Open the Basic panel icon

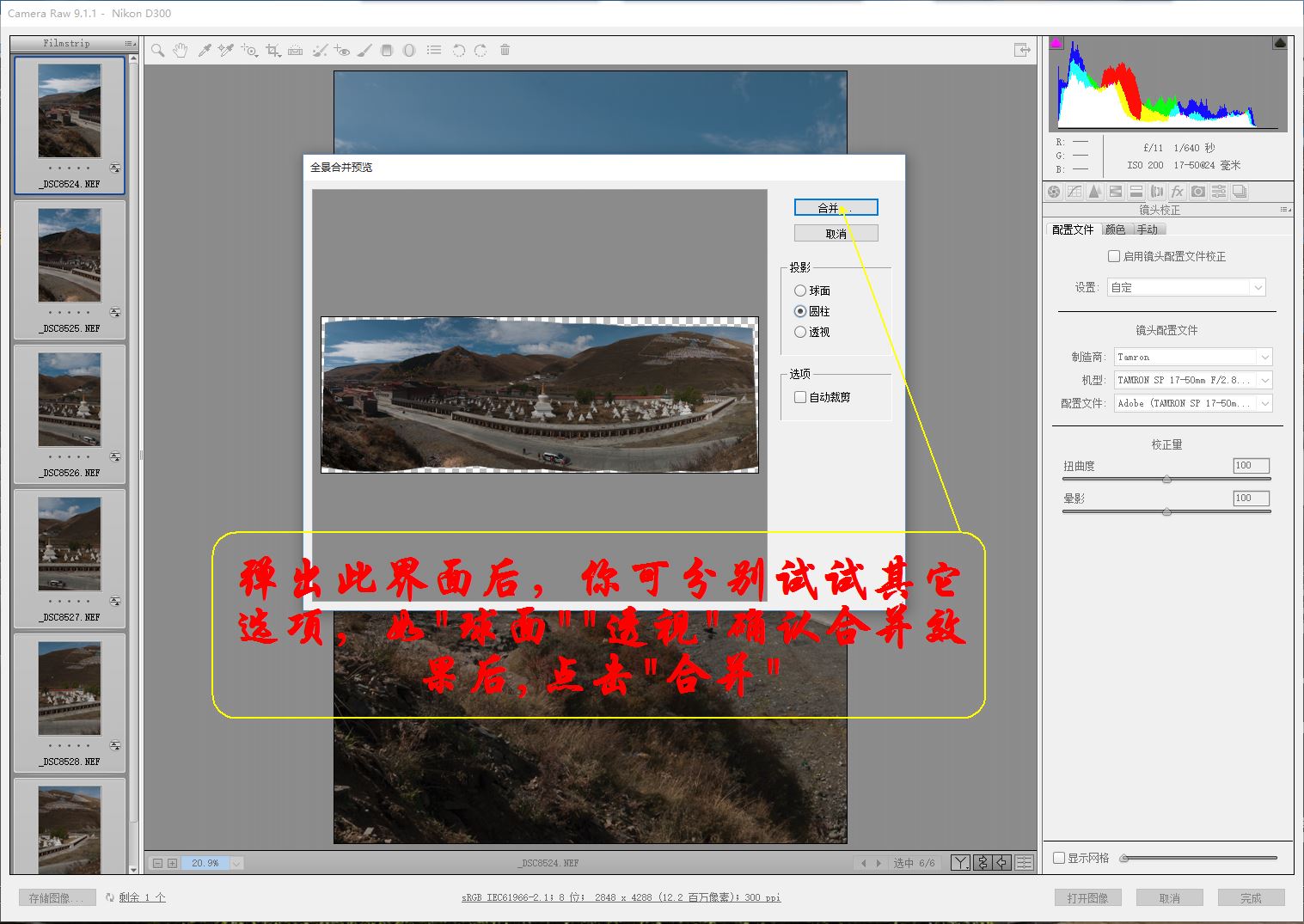[1055, 192]
